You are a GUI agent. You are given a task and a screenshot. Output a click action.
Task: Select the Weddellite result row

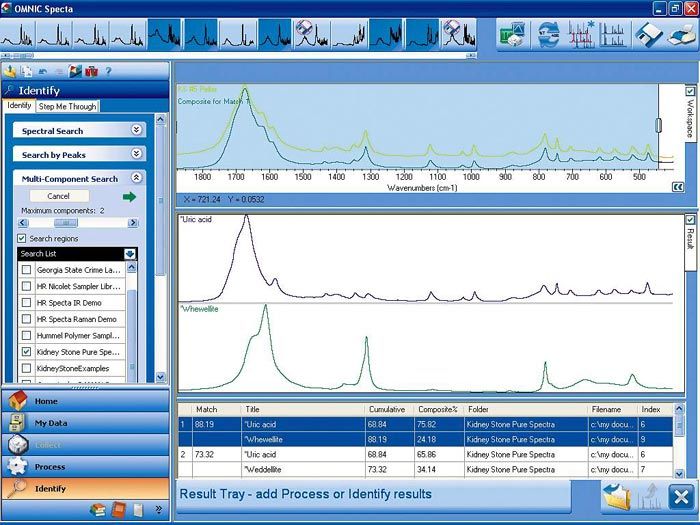pyautogui.click(x=425, y=470)
